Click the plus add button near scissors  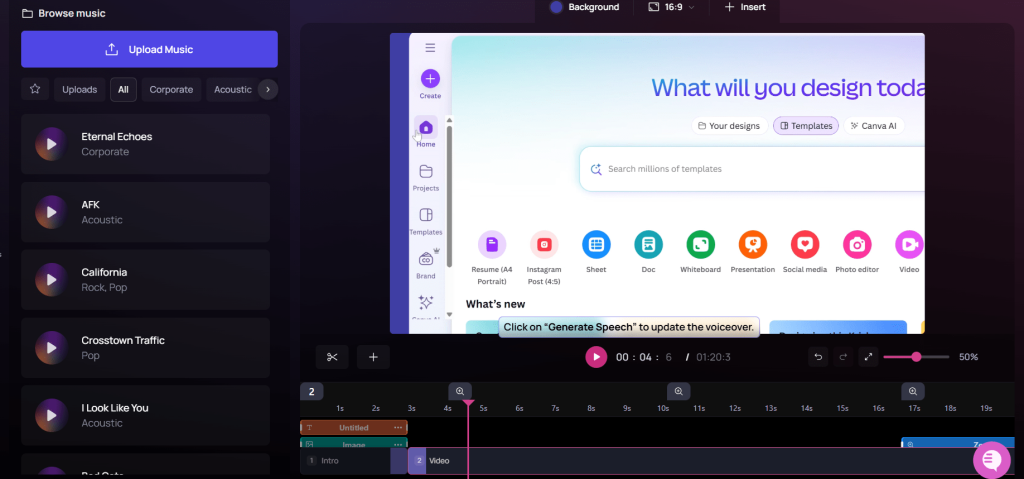pyautogui.click(x=374, y=357)
